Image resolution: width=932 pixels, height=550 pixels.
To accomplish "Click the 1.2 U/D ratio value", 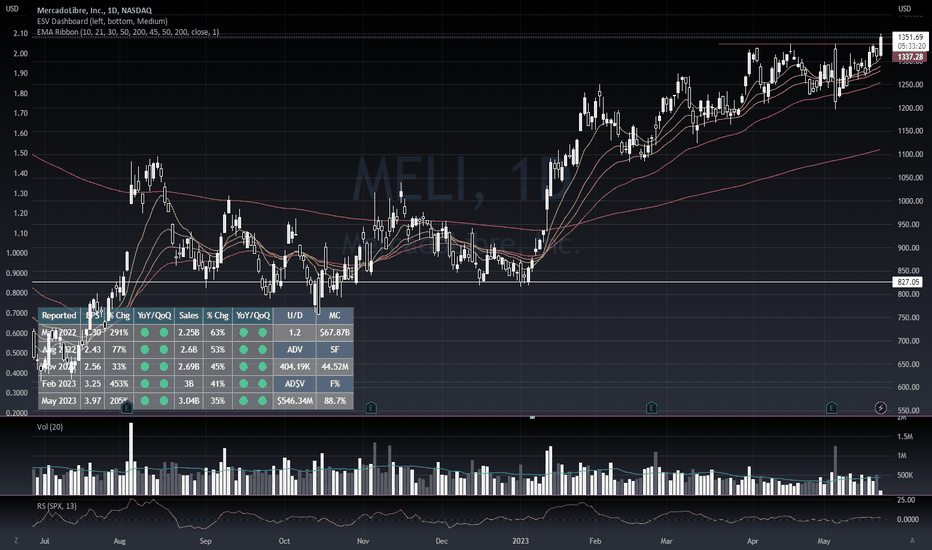I will [x=295, y=333].
